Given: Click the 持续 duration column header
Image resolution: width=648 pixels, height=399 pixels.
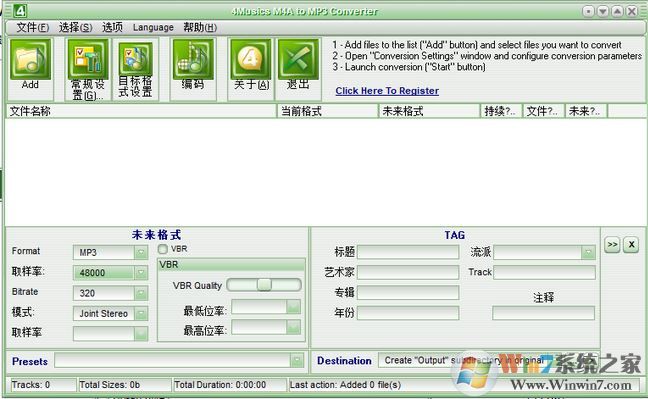Looking at the screenshot, I should [x=501, y=111].
